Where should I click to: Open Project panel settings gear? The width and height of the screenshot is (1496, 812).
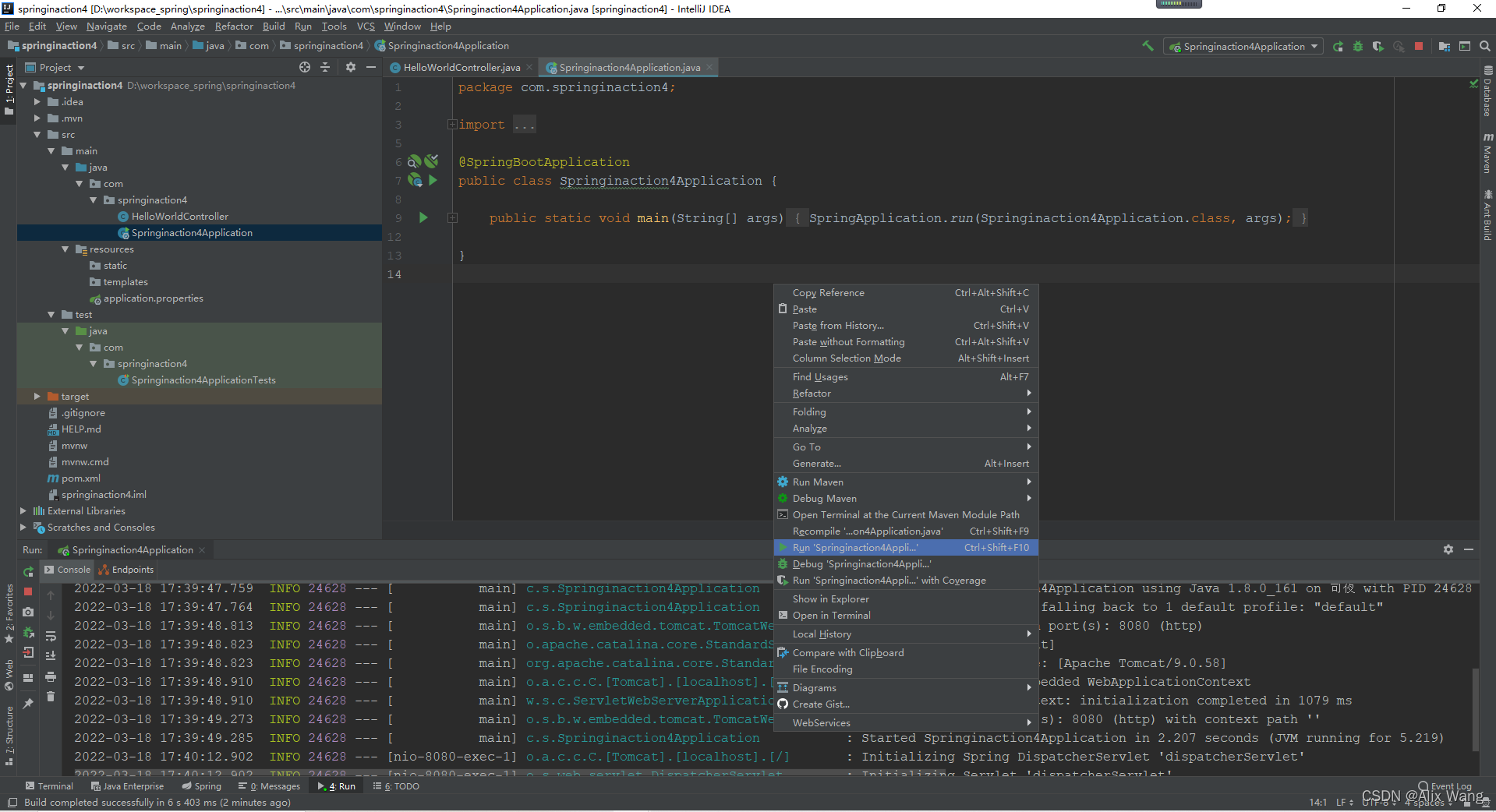coord(351,67)
